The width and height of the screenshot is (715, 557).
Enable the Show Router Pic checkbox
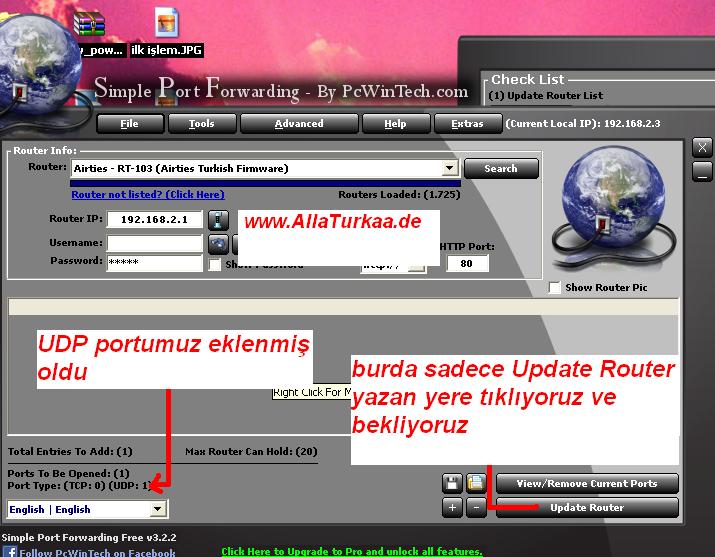[x=555, y=288]
